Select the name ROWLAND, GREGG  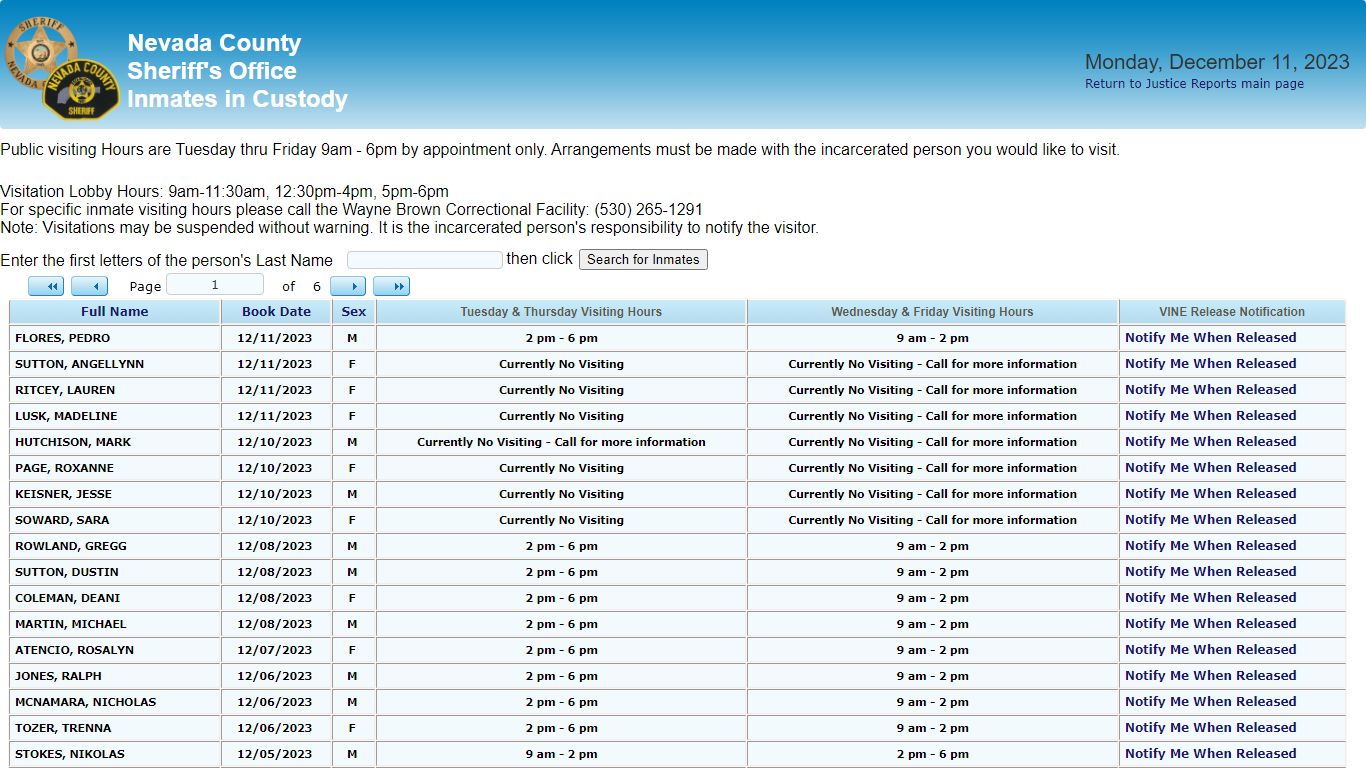click(71, 546)
